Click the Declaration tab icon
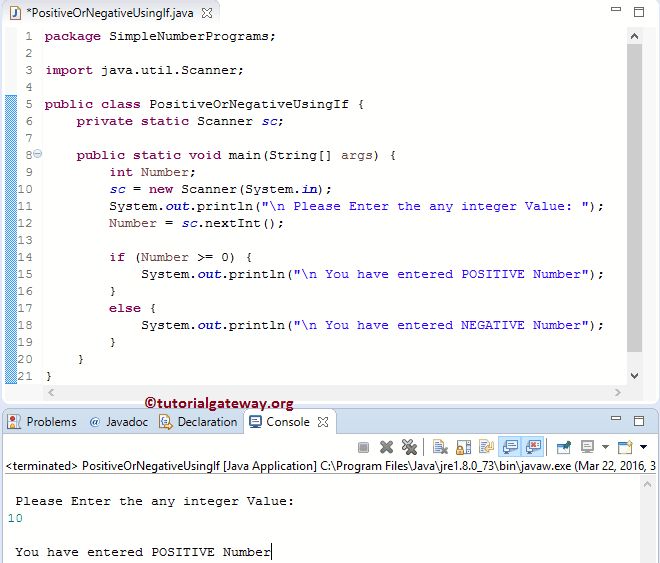 [165, 422]
